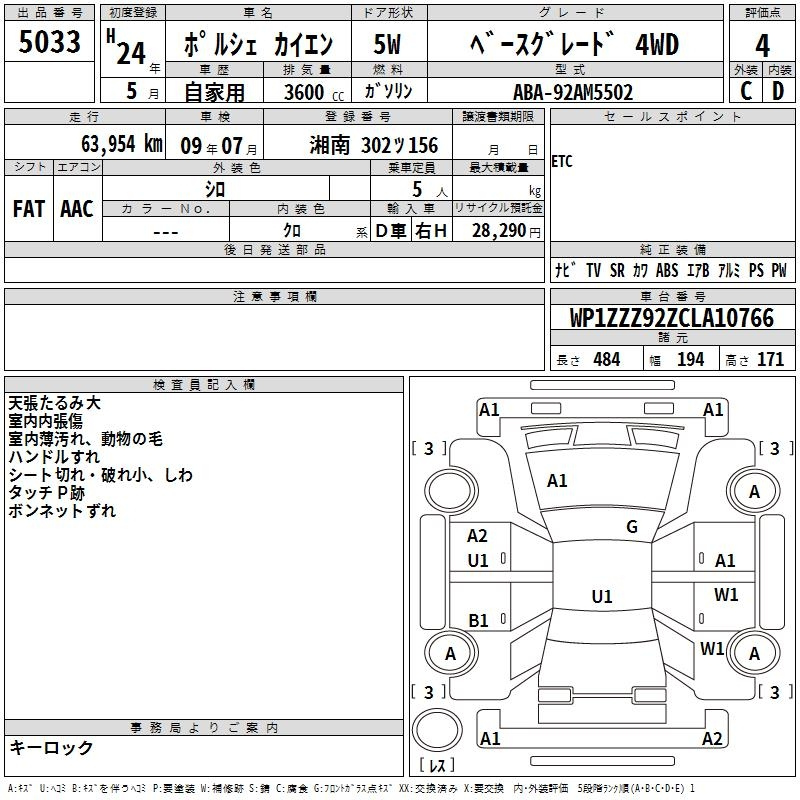Select the A1 scratch mark on the hood
The width and height of the screenshot is (800, 800).
pyautogui.click(x=557, y=481)
